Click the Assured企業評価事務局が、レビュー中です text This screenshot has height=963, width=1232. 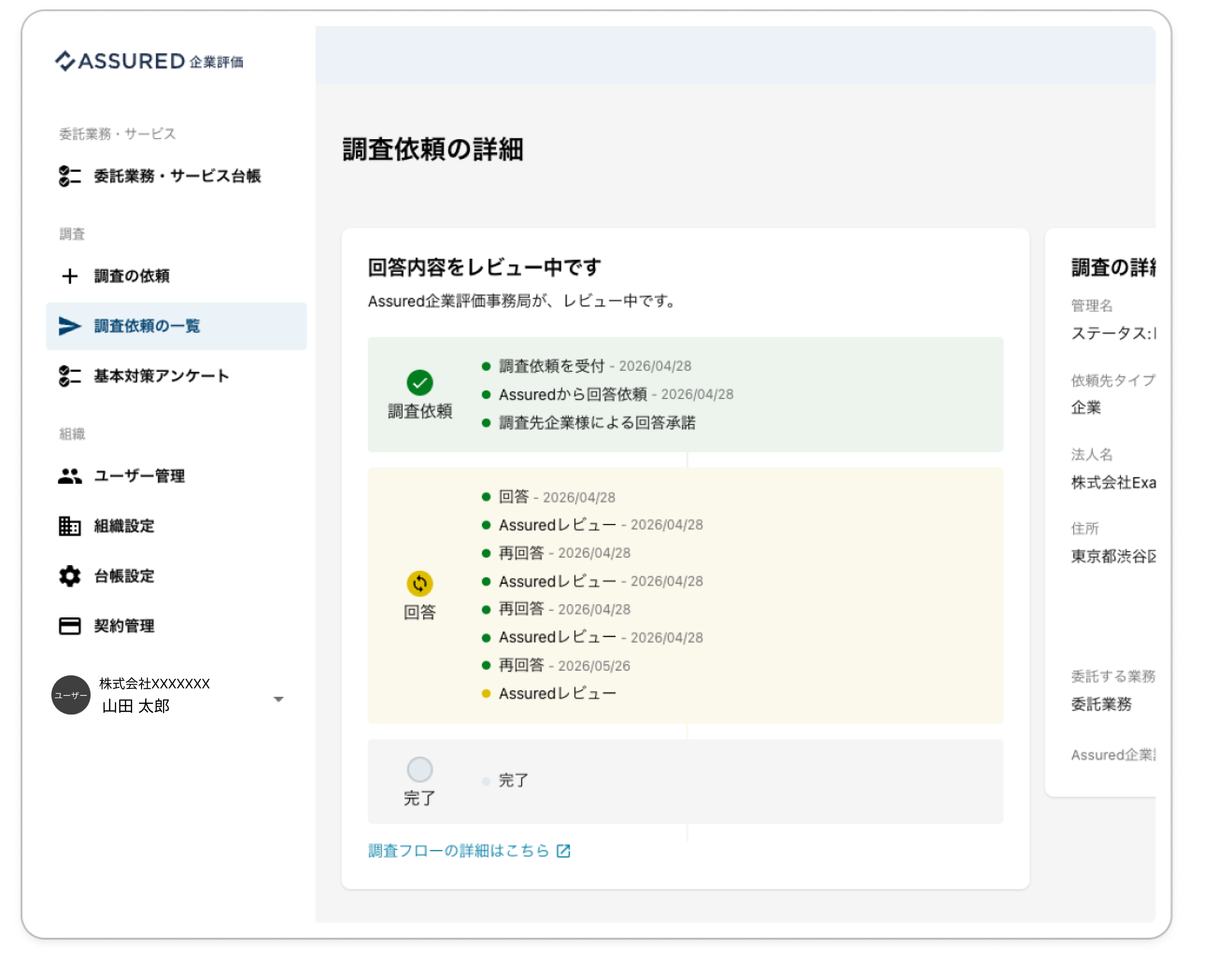pyautogui.click(x=523, y=302)
